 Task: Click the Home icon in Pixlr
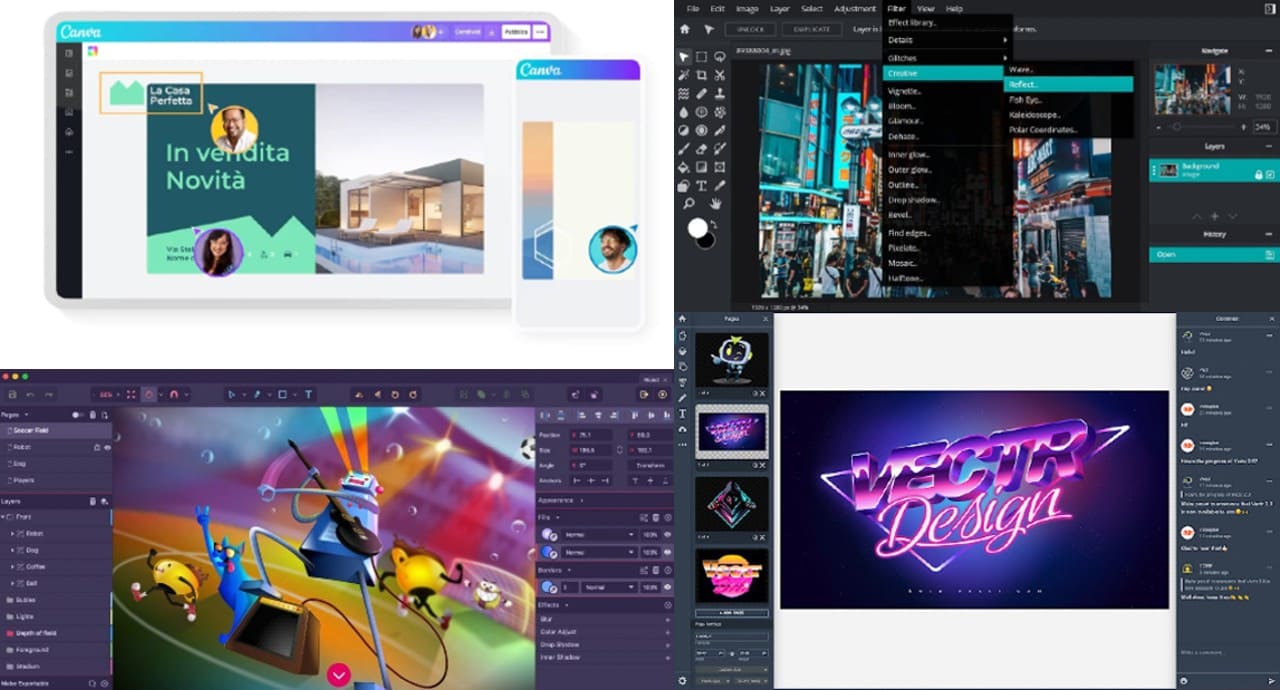point(684,29)
